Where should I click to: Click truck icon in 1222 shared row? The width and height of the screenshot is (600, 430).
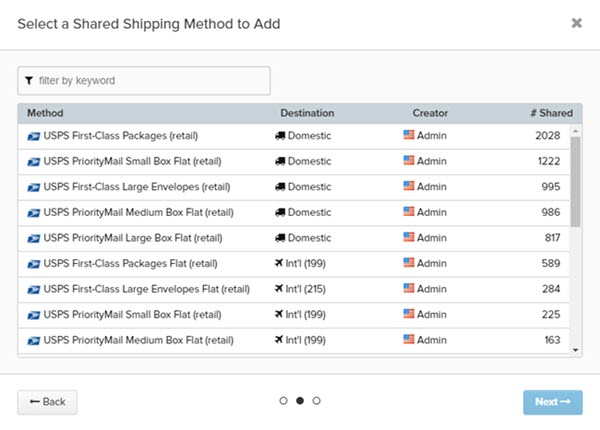tap(280, 161)
